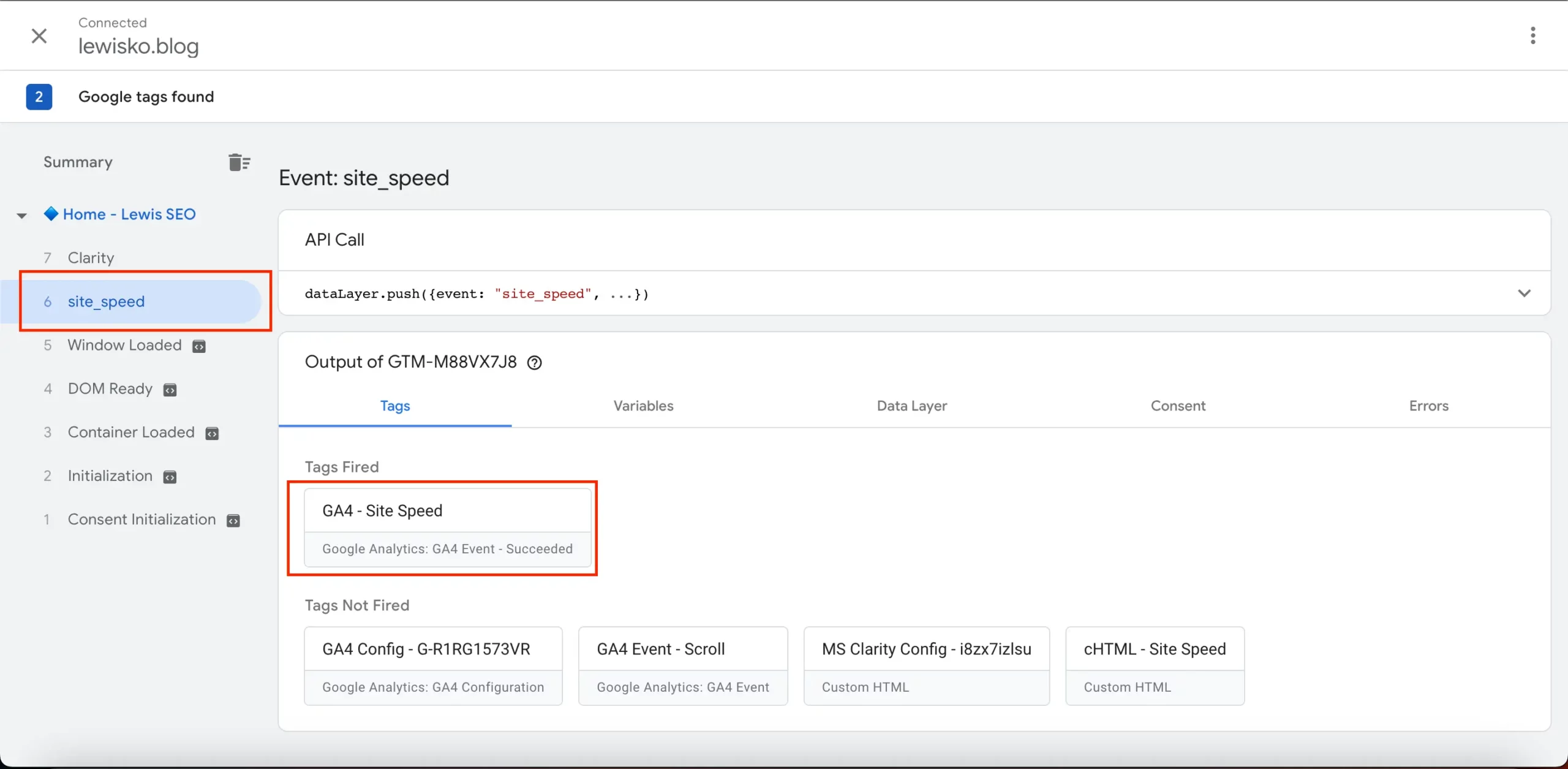Click the Output of GTM-M88VX7J8 heading
This screenshot has height=769, width=1568.
coord(410,362)
